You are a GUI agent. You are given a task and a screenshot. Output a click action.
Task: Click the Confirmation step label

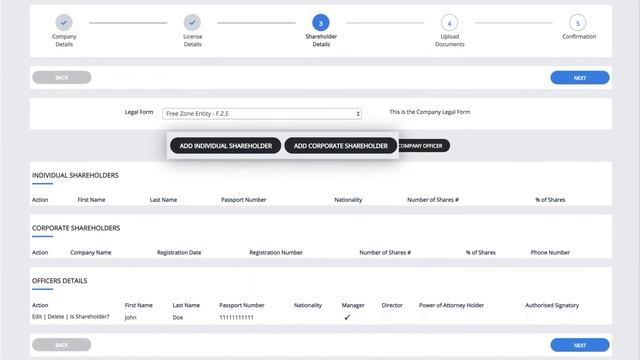pos(579,36)
